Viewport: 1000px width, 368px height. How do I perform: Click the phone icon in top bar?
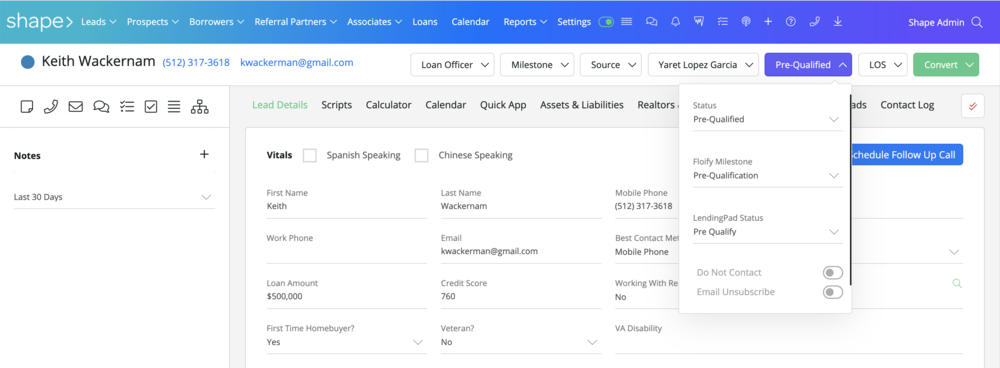[x=814, y=22]
